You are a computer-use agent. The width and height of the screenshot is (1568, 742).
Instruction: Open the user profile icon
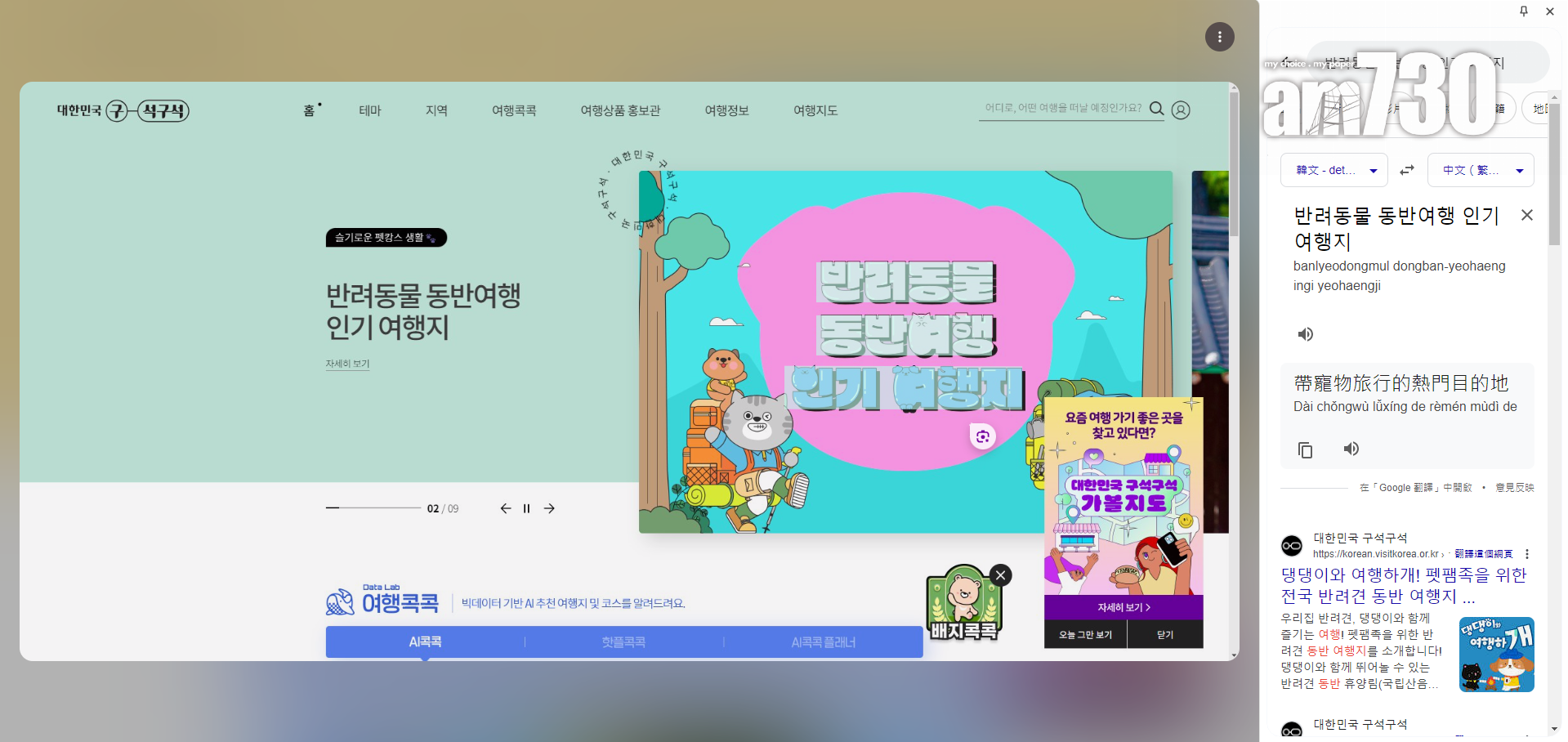1181,110
